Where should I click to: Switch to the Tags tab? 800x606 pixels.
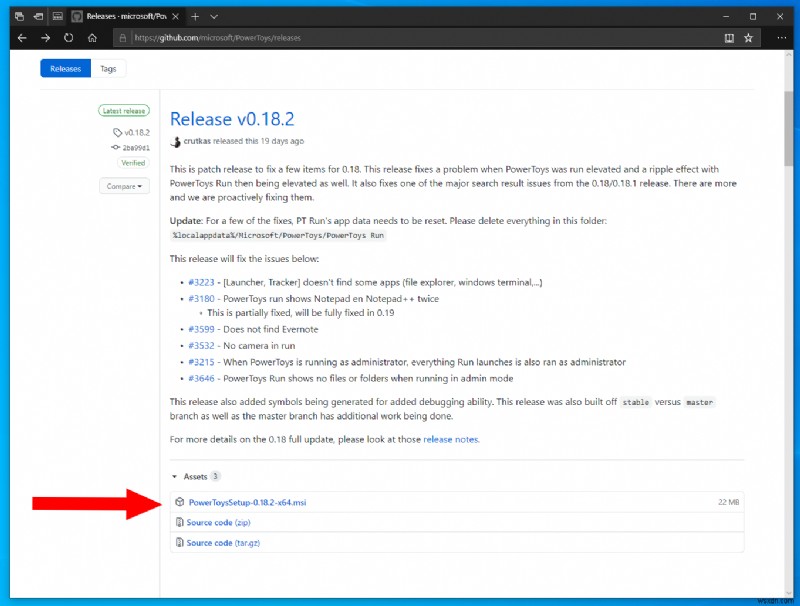108,68
